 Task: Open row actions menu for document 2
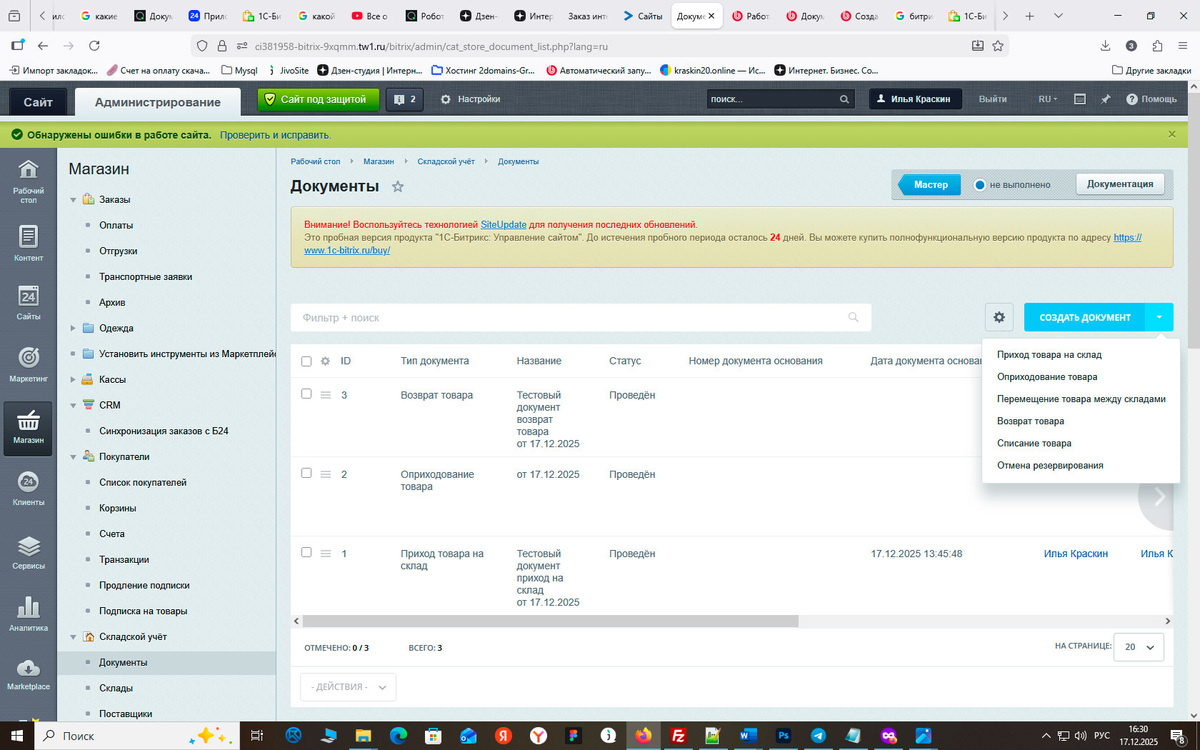click(325, 474)
